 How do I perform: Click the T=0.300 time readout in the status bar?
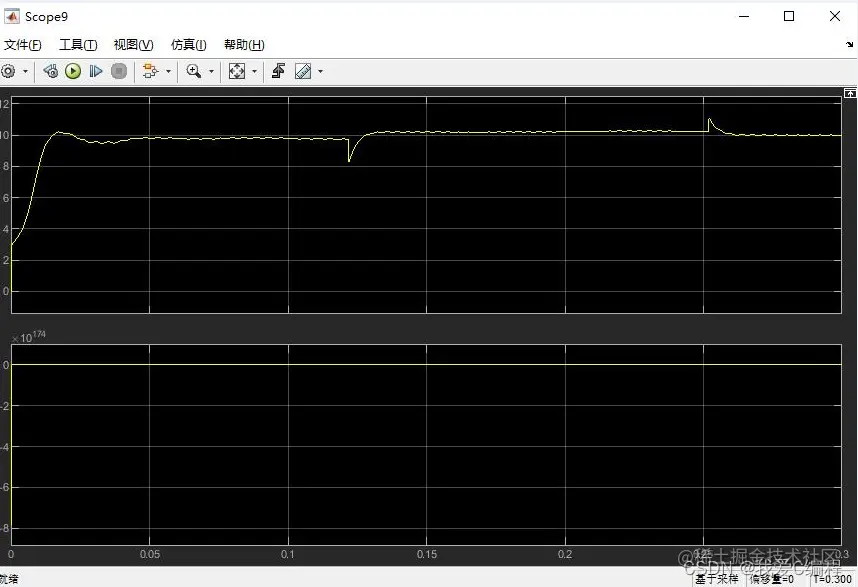coord(832,579)
